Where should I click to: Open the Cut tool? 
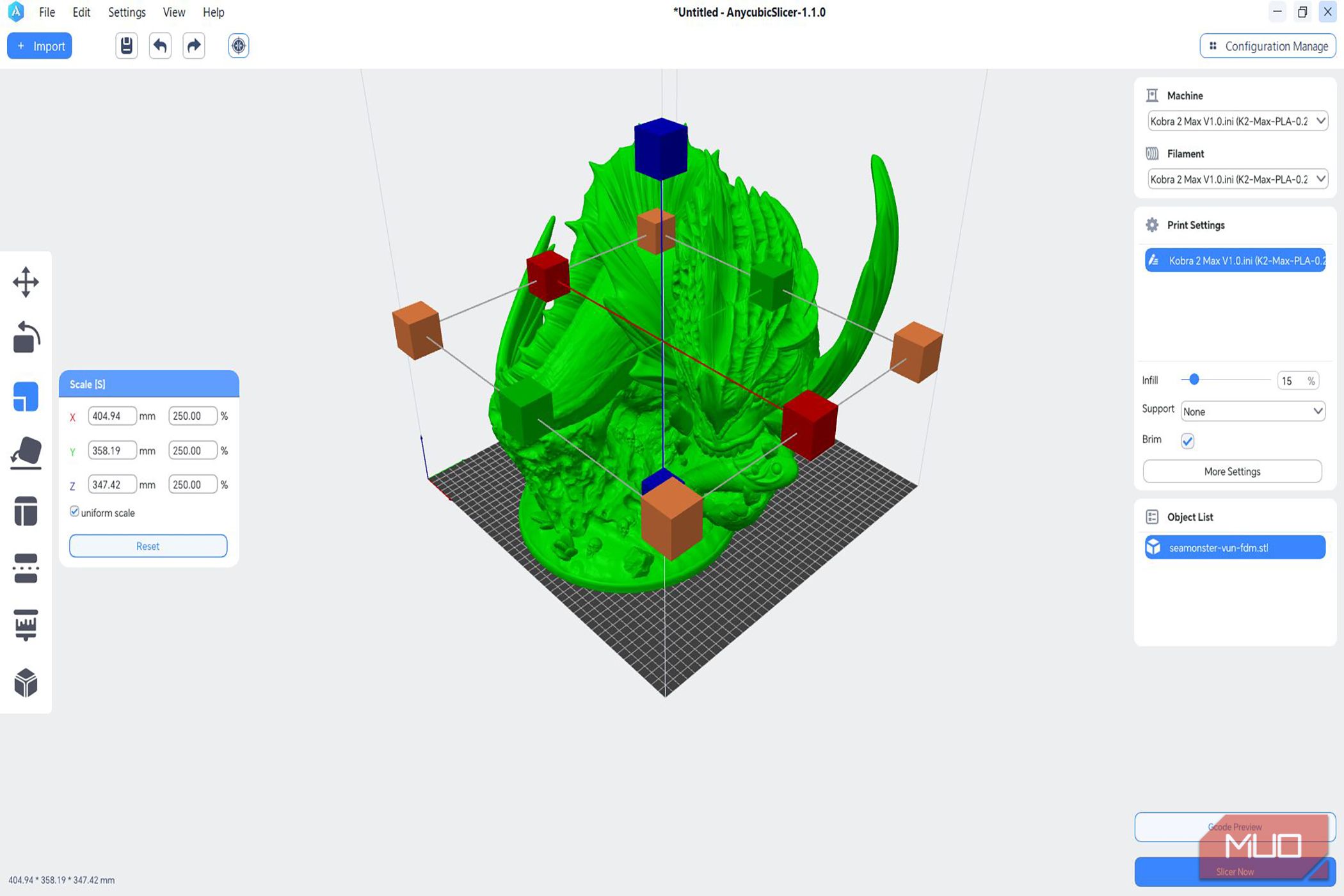click(x=26, y=511)
